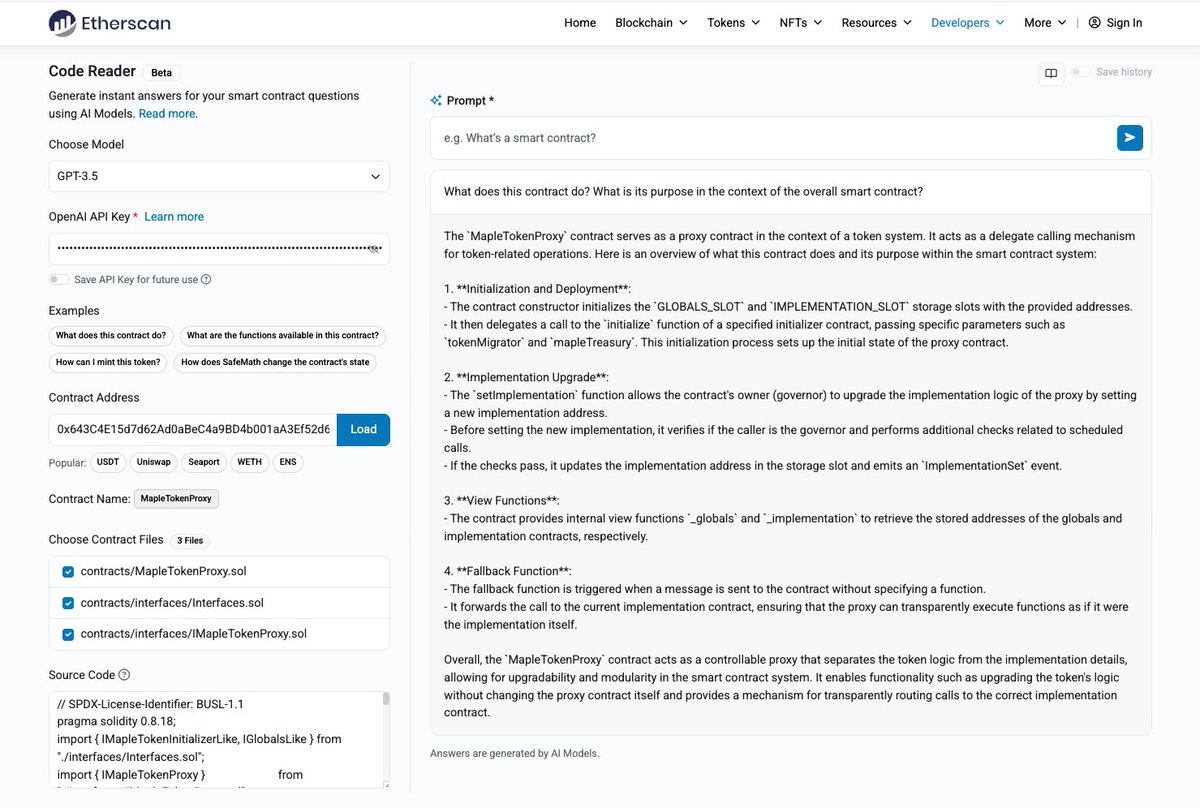The height and width of the screenshot is (808, 1200).
Task: Click the Source Code scrollbar
Action: 386,699
